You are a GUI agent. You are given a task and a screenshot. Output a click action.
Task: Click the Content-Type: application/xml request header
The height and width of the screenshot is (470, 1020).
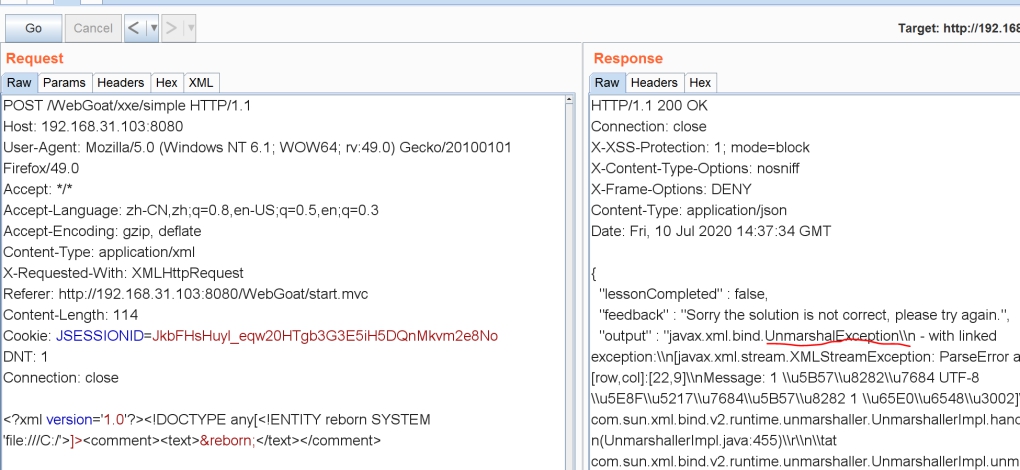pyautogui.click(x=99, y=252)
